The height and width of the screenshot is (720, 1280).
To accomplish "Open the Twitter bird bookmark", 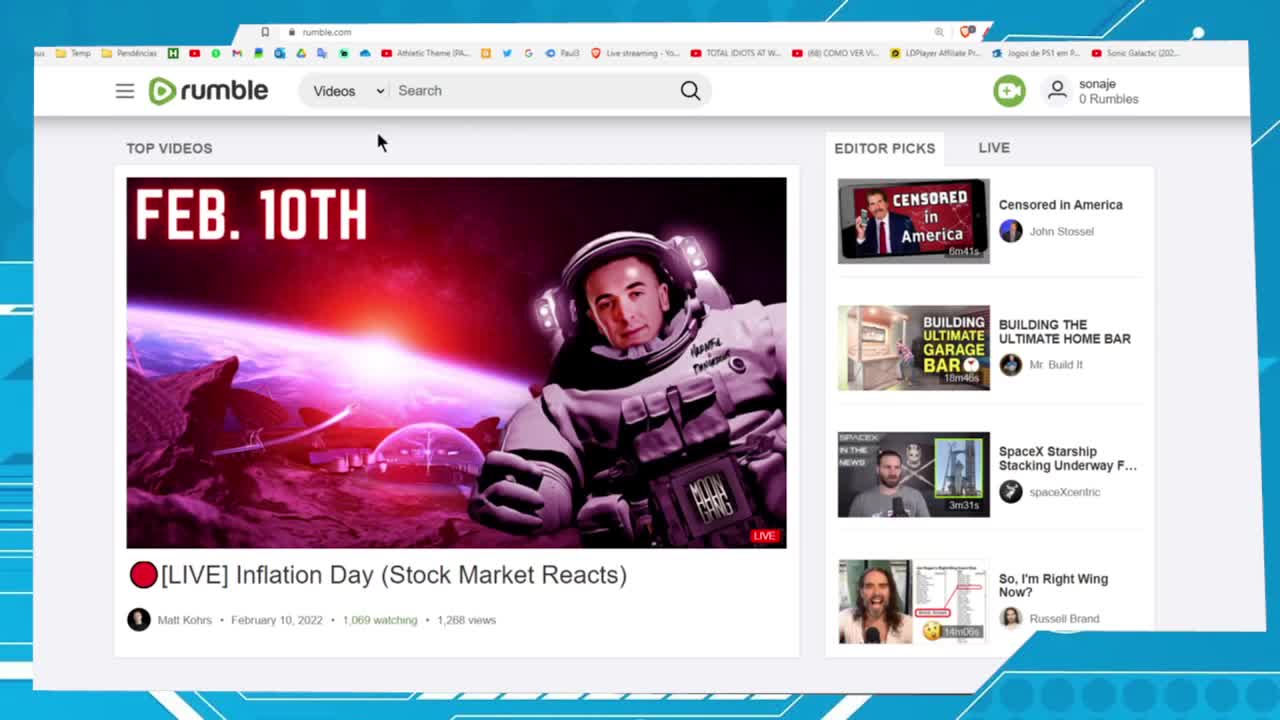I will pos(507,53).
